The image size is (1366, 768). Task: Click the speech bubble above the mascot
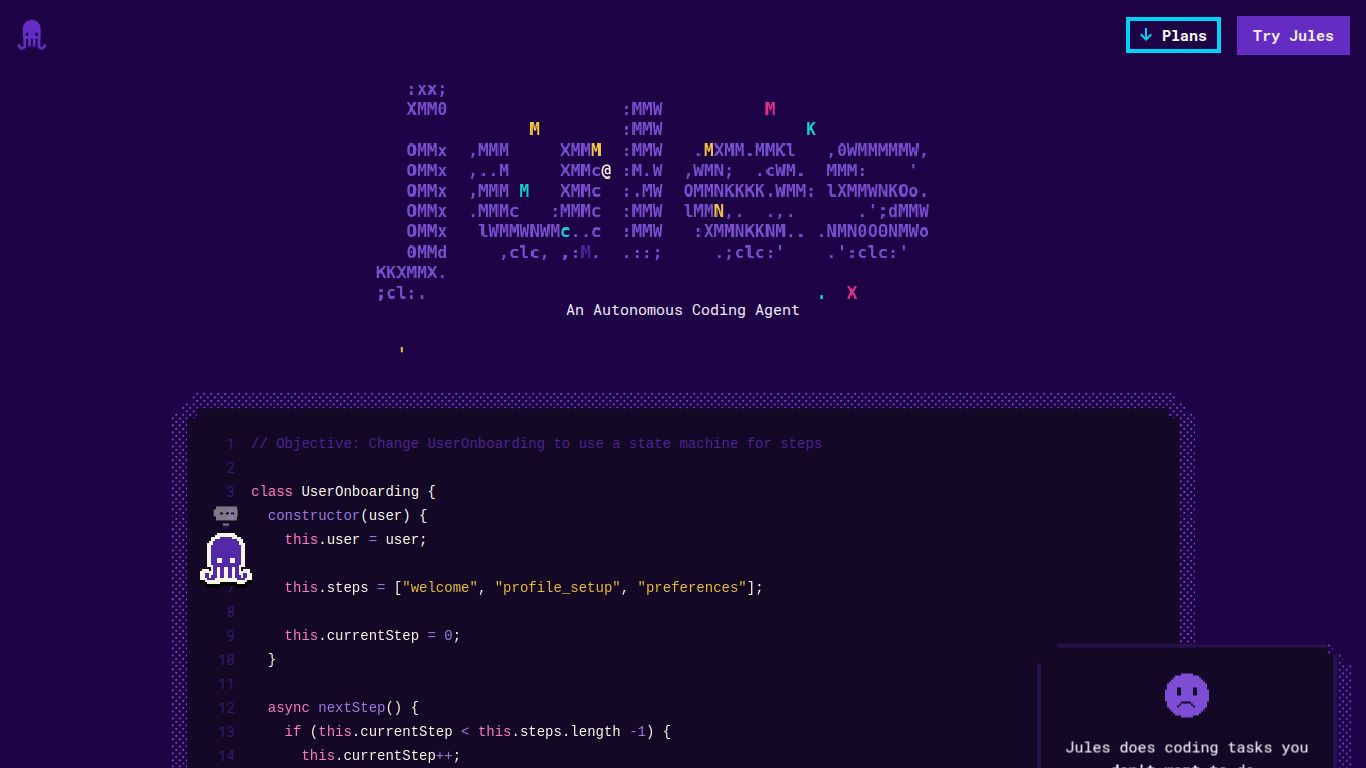(x=226, y=514)
